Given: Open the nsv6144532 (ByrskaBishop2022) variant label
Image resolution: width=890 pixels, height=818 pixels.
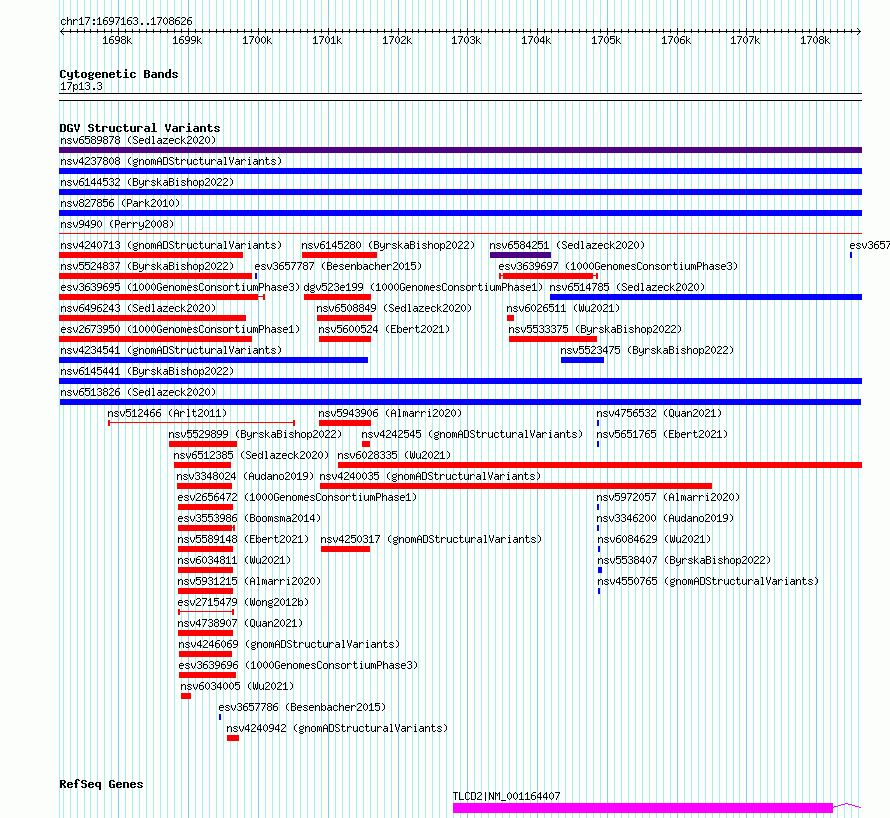Looking at the screenshot, I should tap(147, 182).
